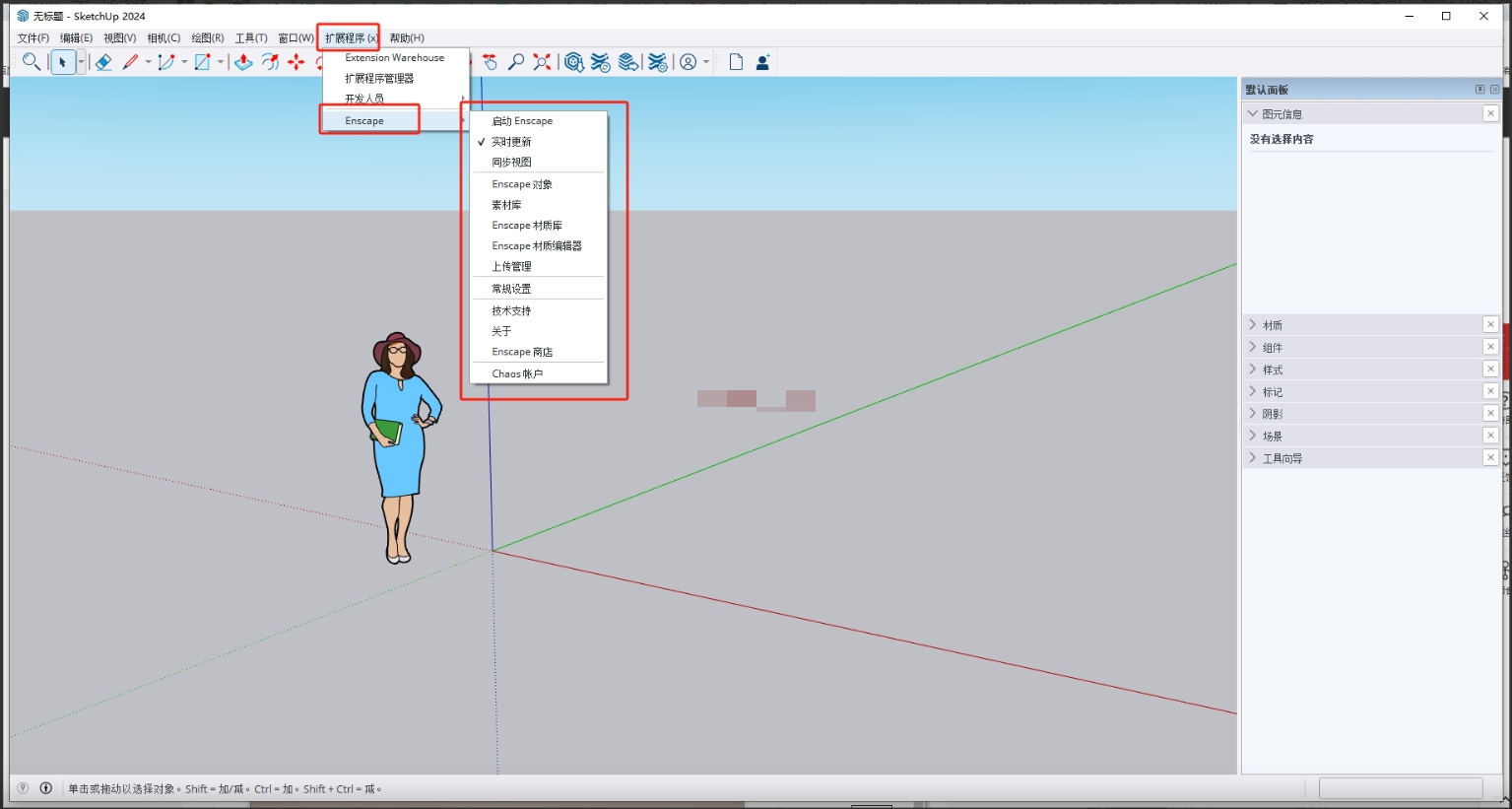1512x809 pixels.
Task: Select the arrow Select tool
Action: click(62, 62)
